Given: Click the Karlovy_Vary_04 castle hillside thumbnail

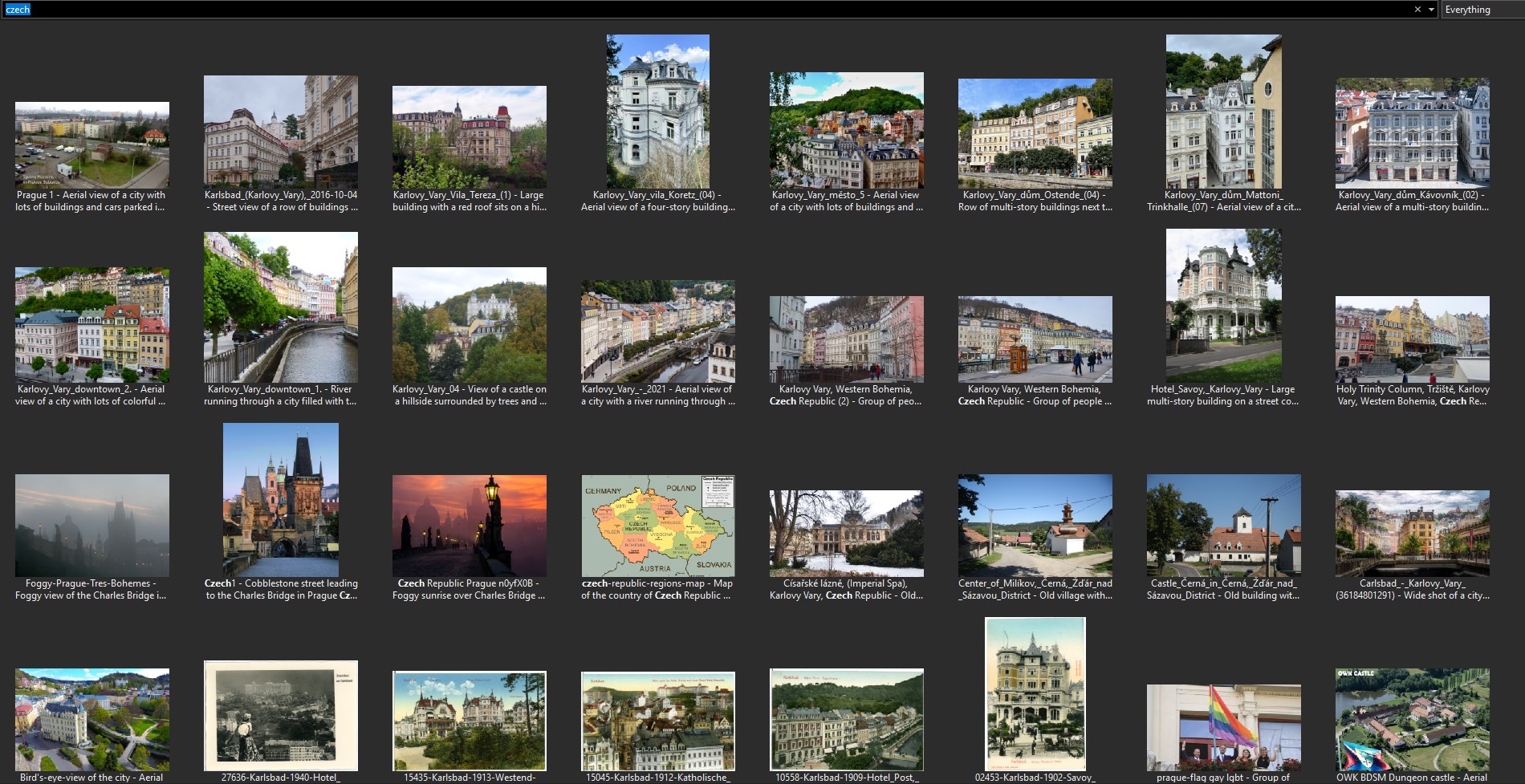Looking at the screenshot, I should click(470, 325).
